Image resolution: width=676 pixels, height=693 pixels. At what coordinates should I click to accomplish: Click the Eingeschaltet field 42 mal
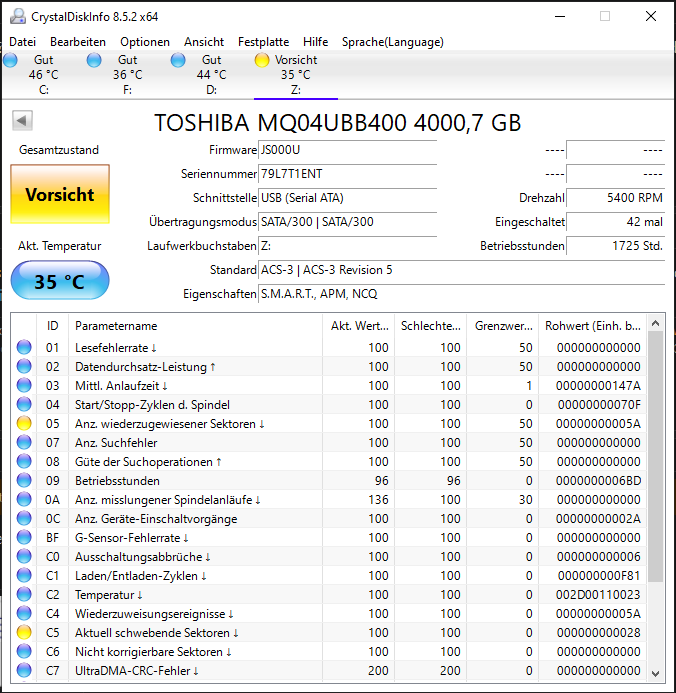point(615,221)
